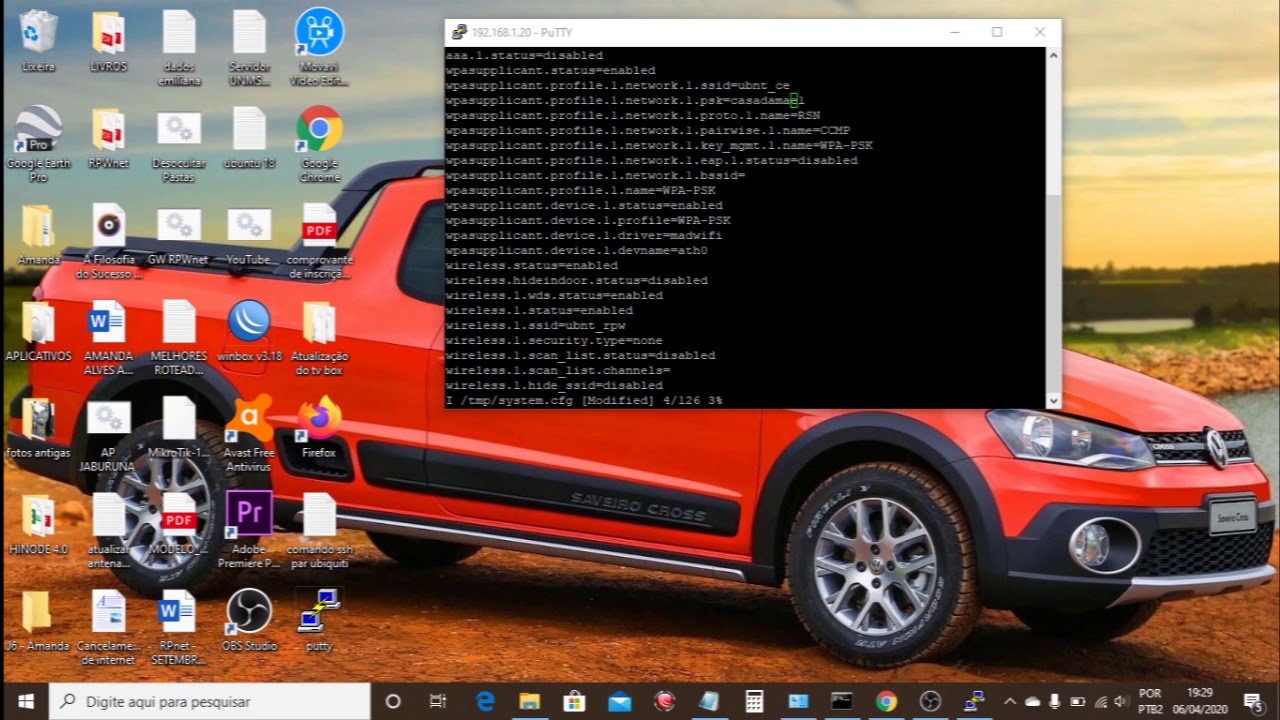
Task: Launch Firefox desktop shortcut
Action: coord(320,428)
